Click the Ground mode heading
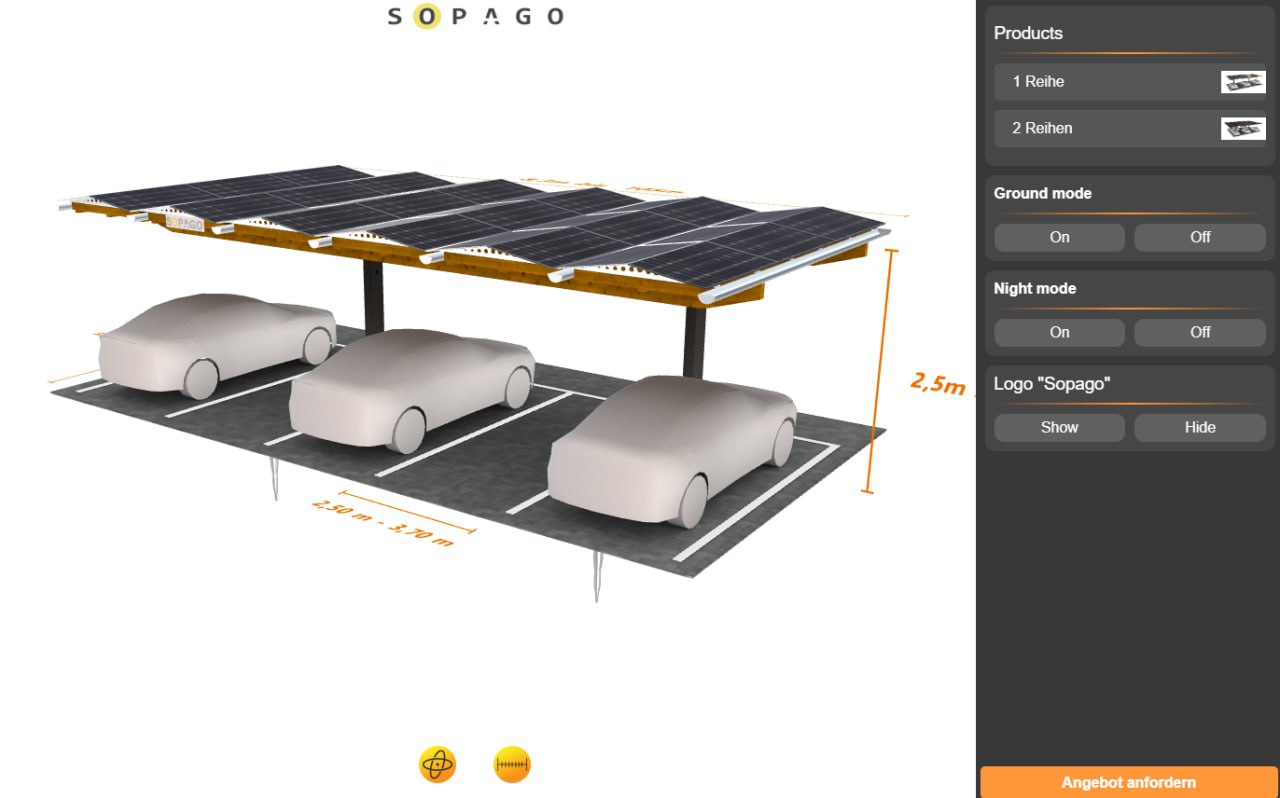 pyautogui.click(x=1042, y=193)
